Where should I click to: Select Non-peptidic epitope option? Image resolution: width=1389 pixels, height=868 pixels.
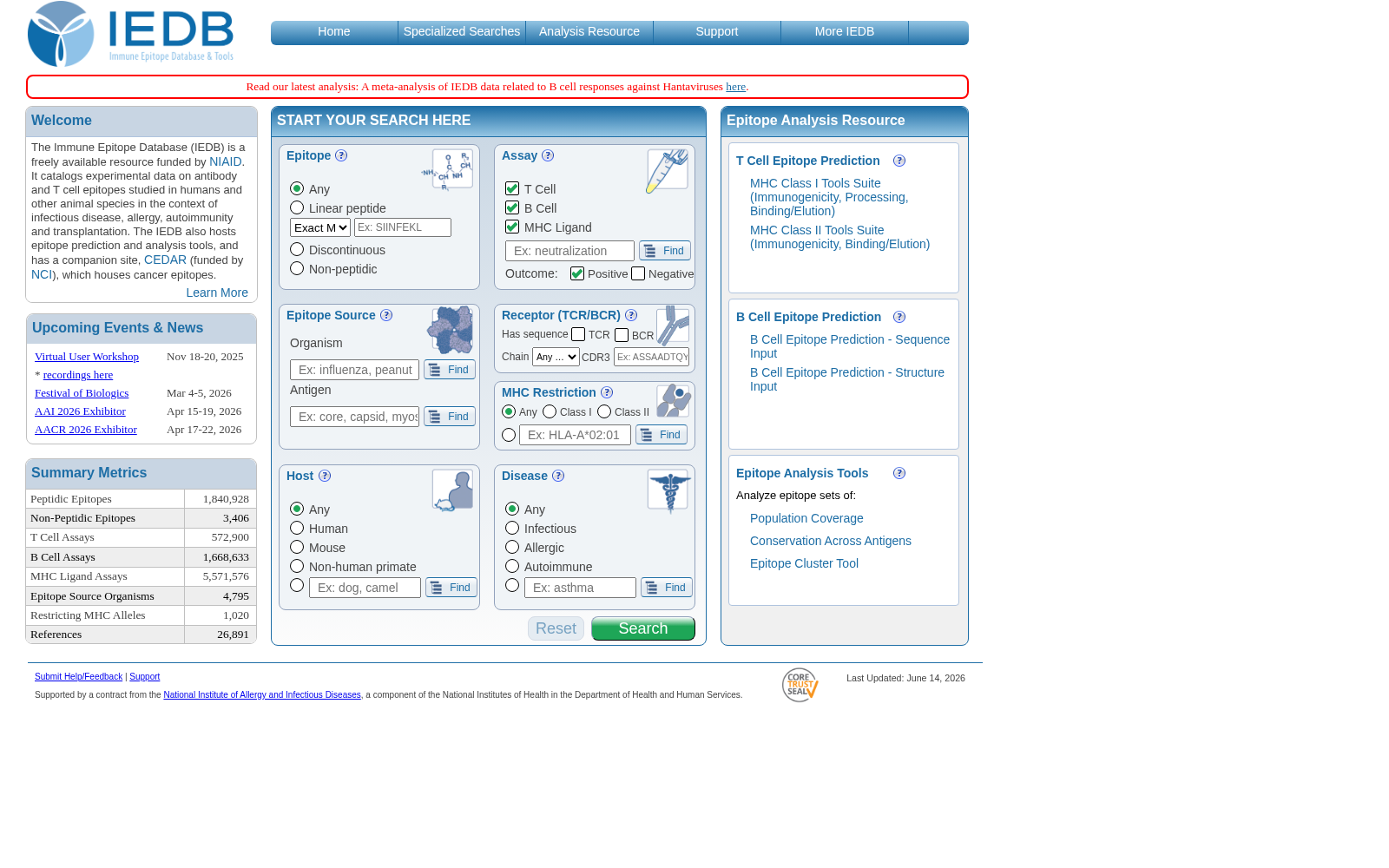click(297, 269)
